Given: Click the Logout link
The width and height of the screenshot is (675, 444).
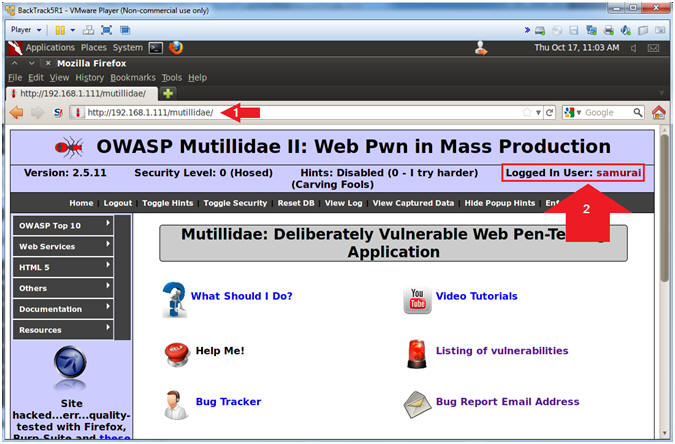Looking at the screenshot, I should pyautogui.click(x=118, y=203).
